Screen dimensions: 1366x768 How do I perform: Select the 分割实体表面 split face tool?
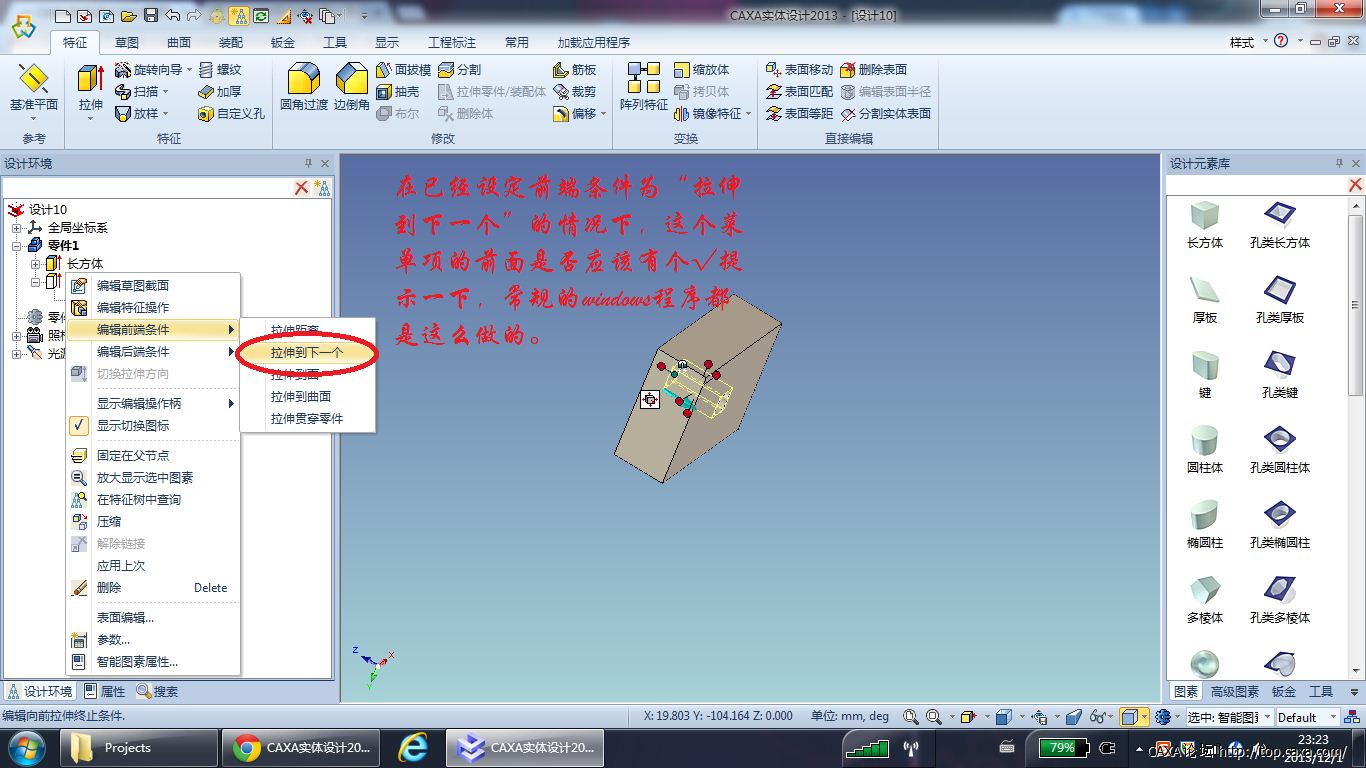click(886, 114)
